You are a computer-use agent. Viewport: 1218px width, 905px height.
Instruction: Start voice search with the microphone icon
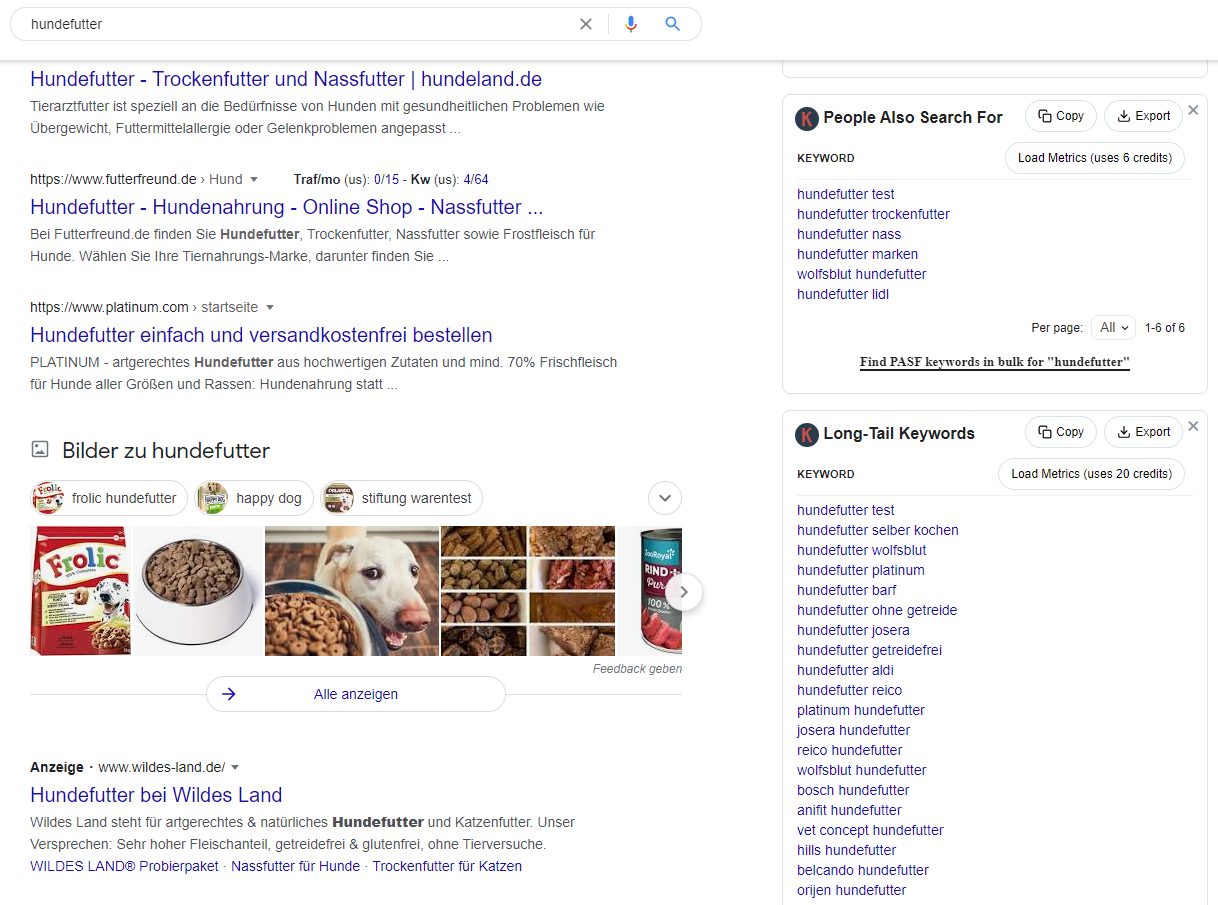tap(631, 24)
